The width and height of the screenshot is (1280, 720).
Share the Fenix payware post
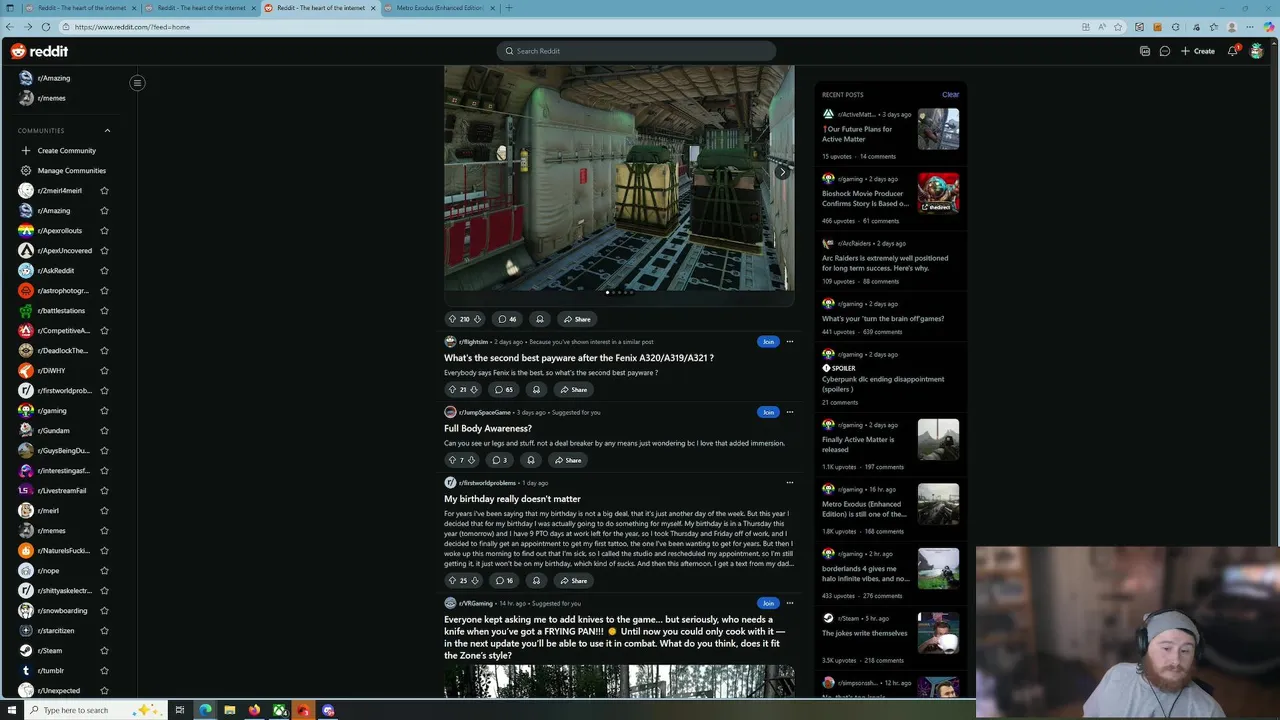[x=574, y=390]
